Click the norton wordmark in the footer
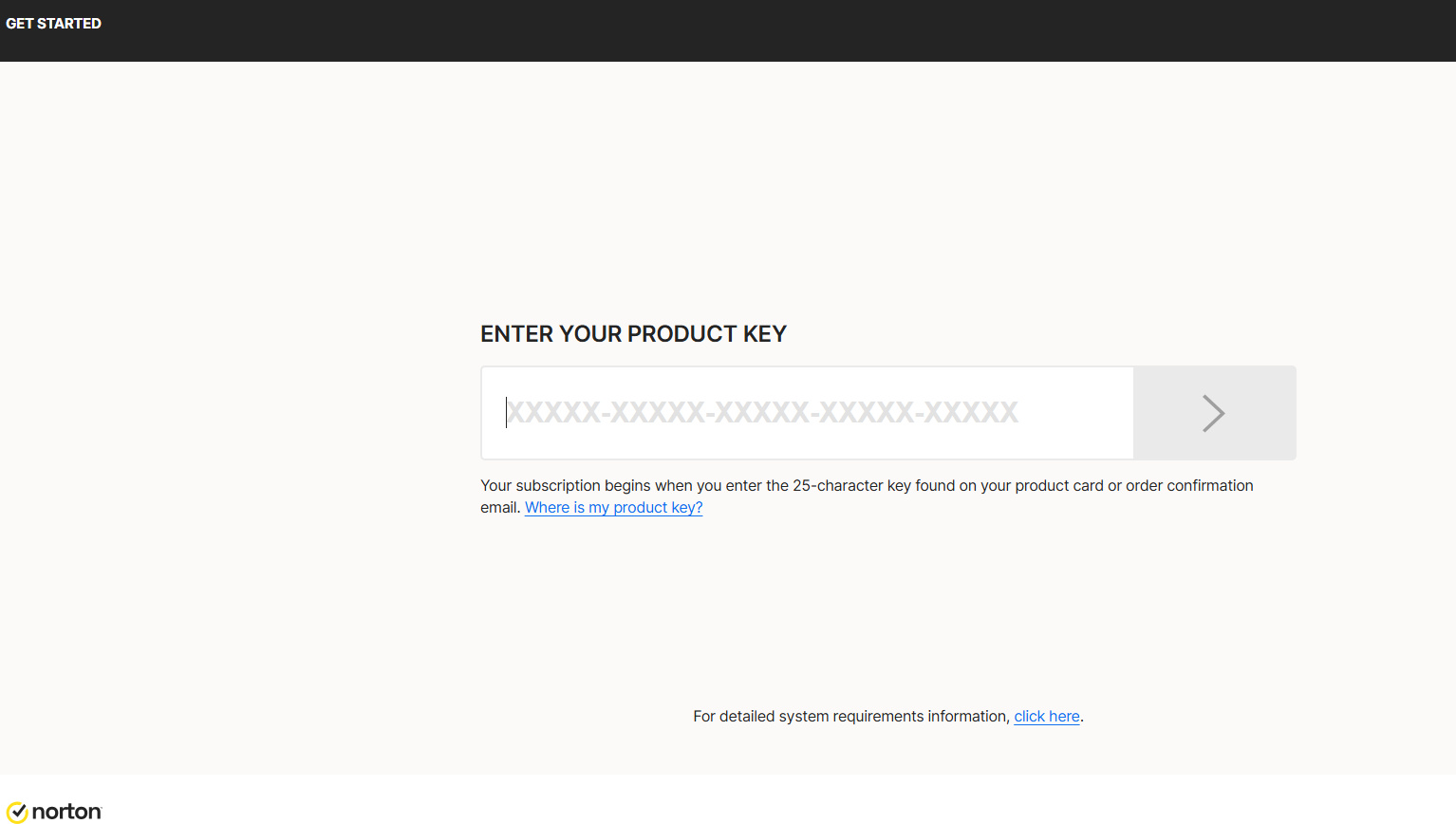Viewport: 1456px width, 824px height. (x=66, y=812)
